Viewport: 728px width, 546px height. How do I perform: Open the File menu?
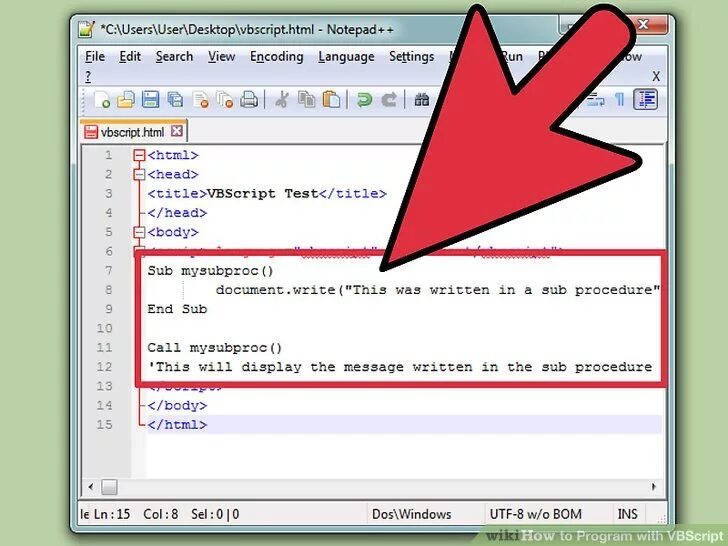(x=95, y=57)
